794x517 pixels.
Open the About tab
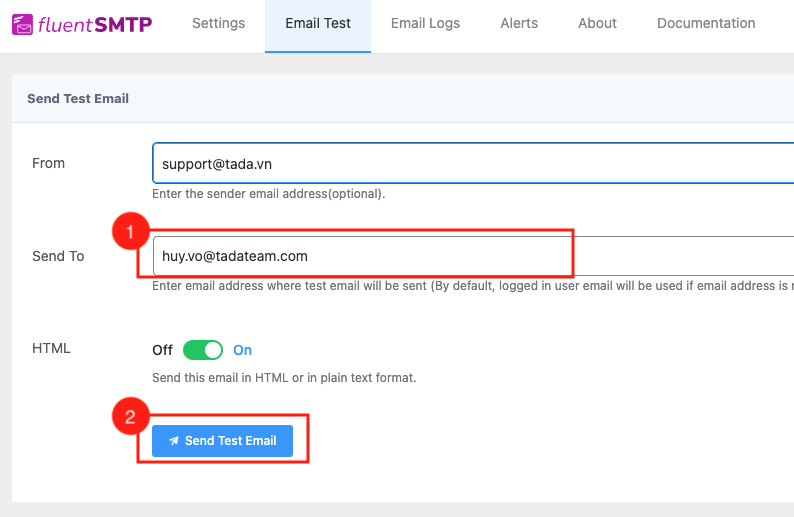point(597,23)
